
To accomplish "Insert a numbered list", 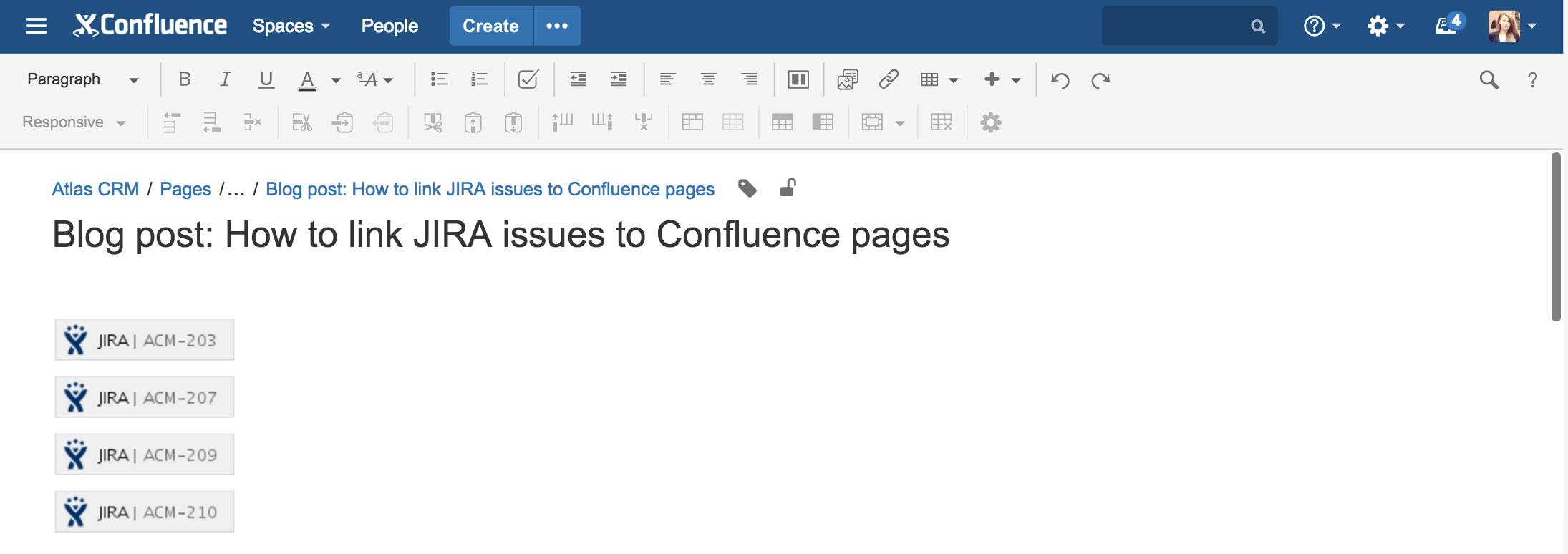I will pyautogui.click(x=479, y=79).
